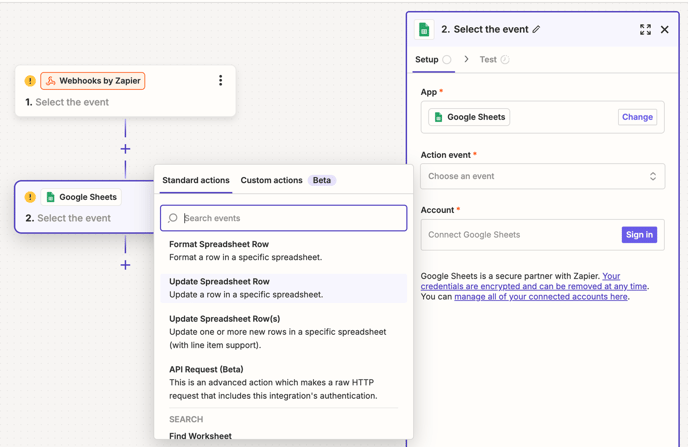Click warning icon on Webhooks by Zapier step
The height and width of the screenshot is (447, 688).
click(x=30, y=81)
